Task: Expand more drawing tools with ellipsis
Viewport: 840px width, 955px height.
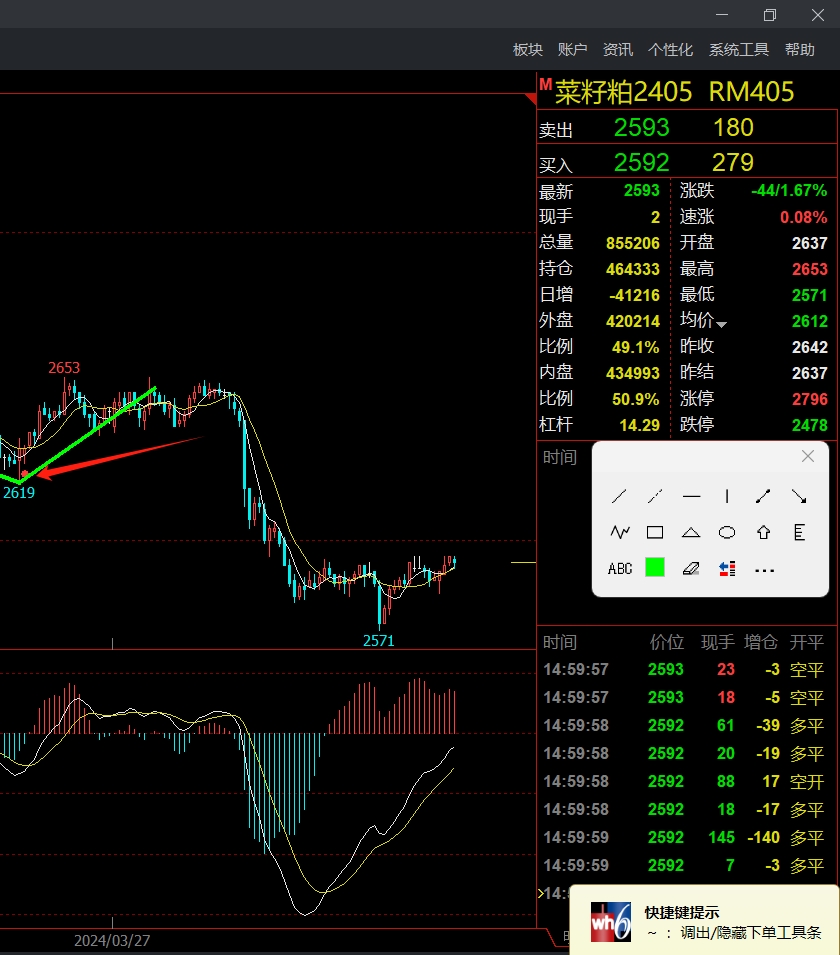Action: pos(764,569)
